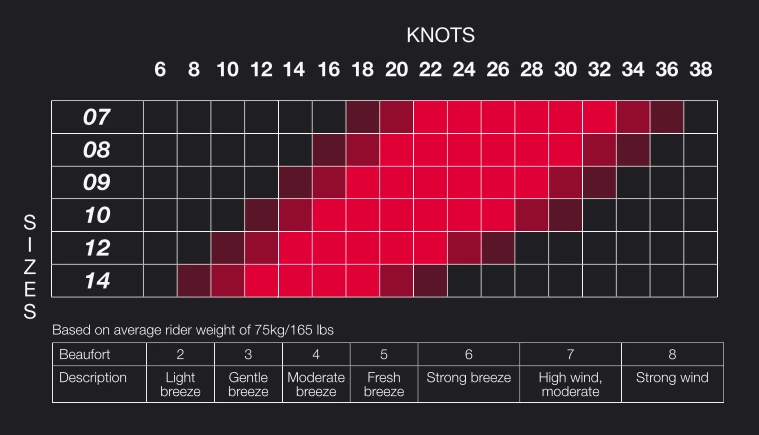Click the KNOTS heading text

[440, 35]
